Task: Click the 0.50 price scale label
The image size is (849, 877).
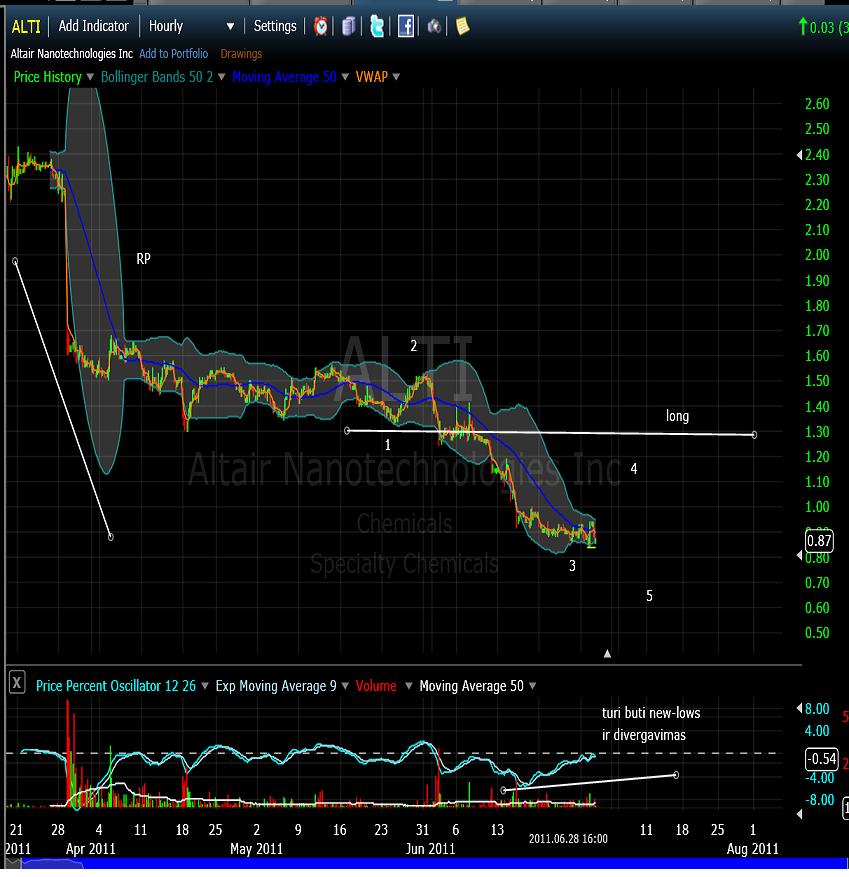Action: [817, 633]
